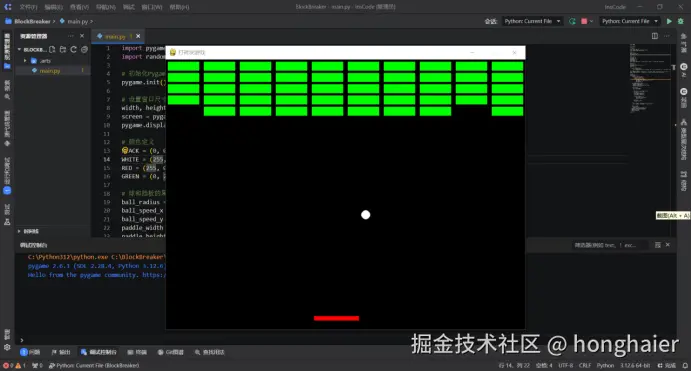Click the debug console input prompt chevron

coord(22,340)
